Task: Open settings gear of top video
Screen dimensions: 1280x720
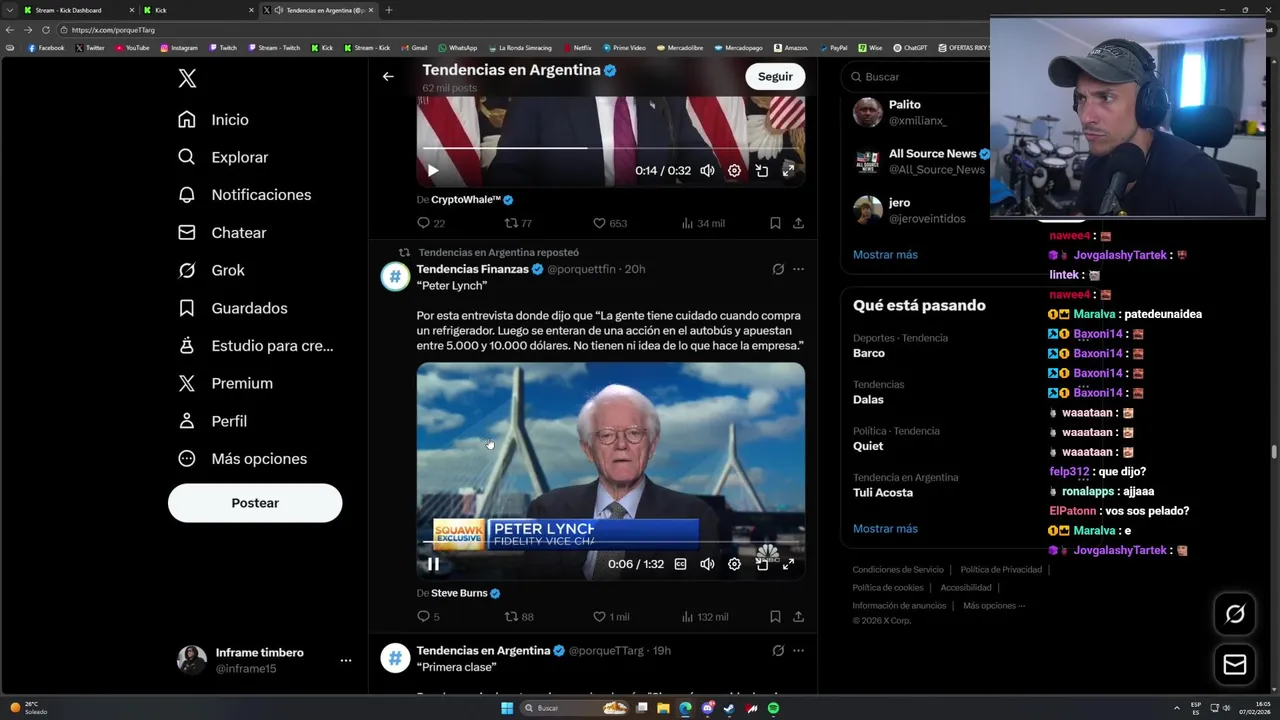Action: click(734, 171)
